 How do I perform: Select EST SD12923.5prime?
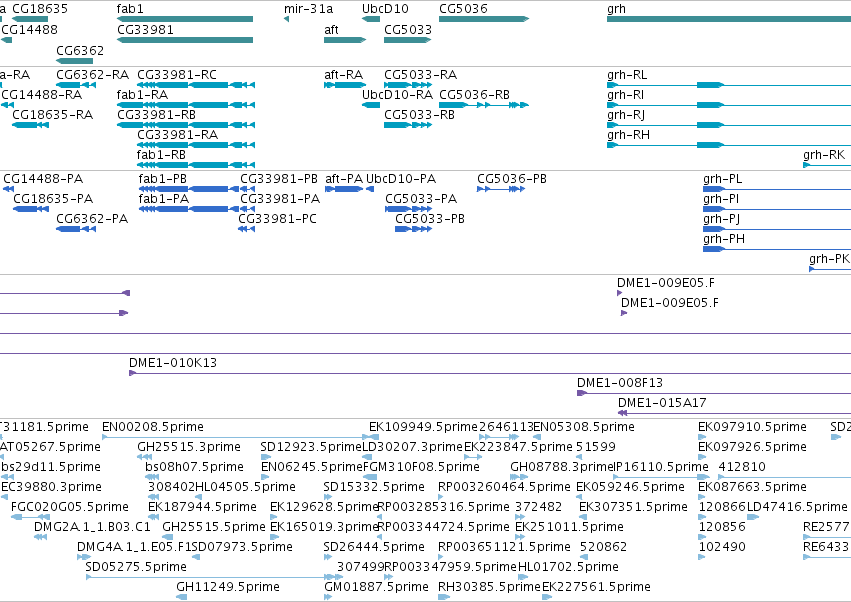point(264,457)
